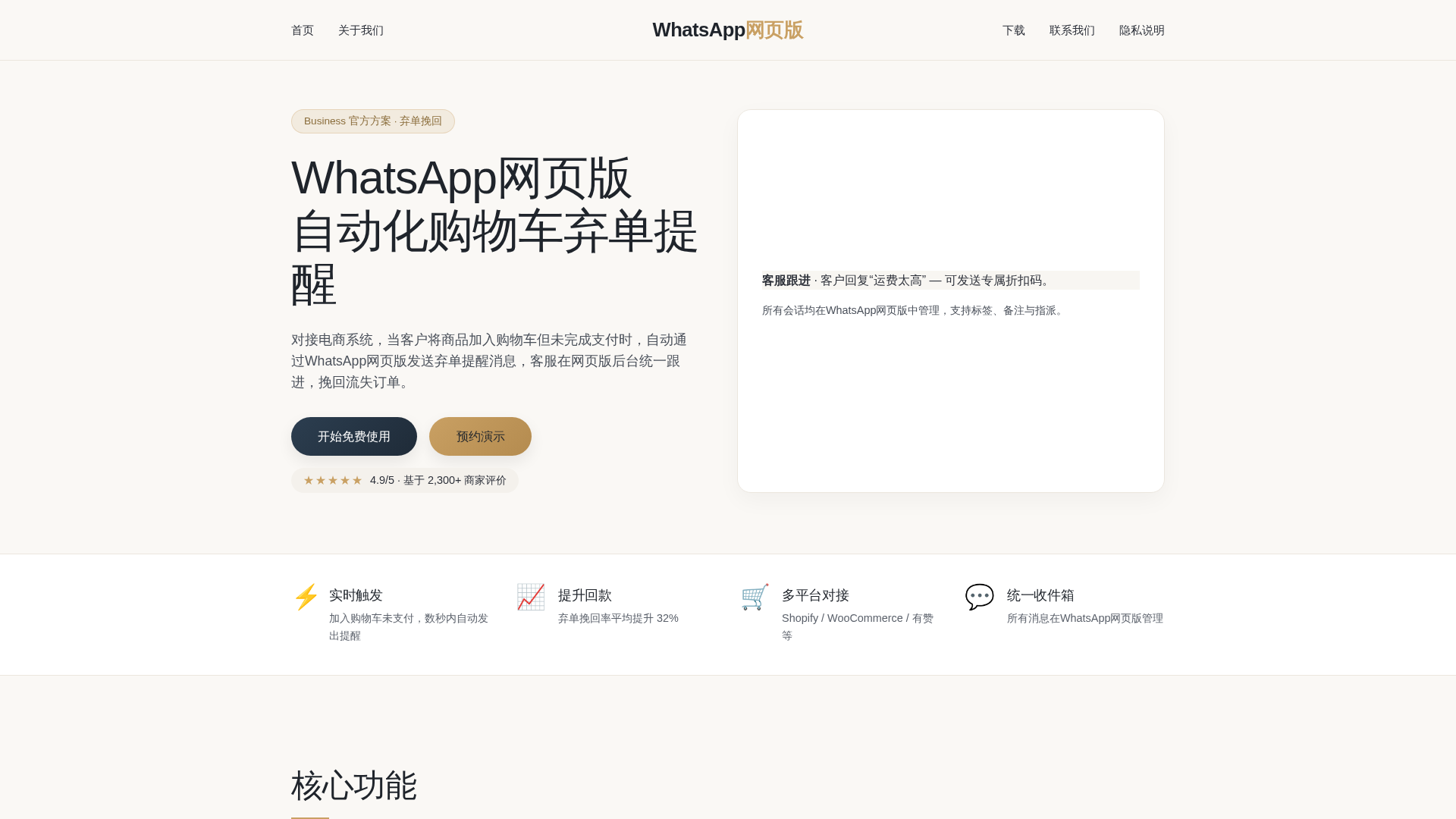Click the 开始免费使用 button
1456x819 pixels.
click(x=354, y=437)
